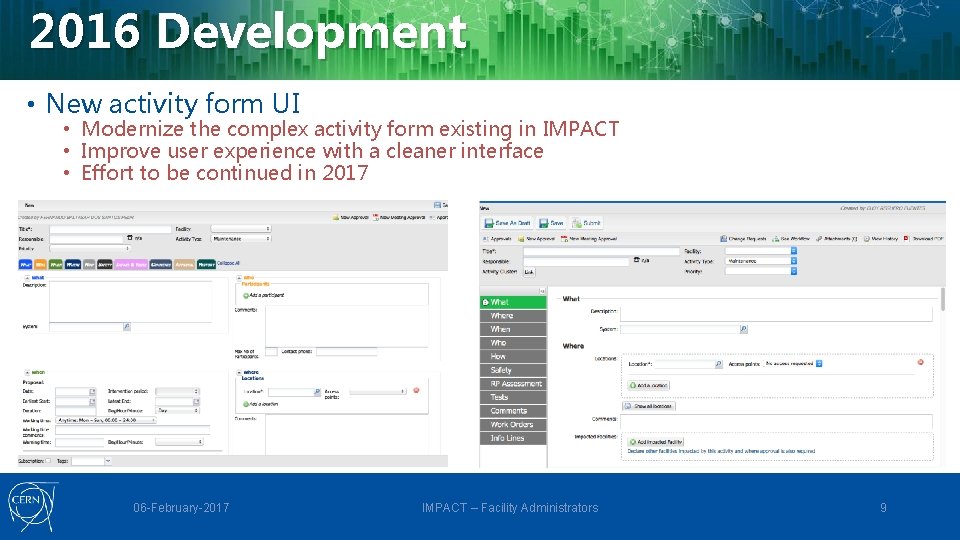Image resolution: width=960 pixels, height=540 pixels.
Task: Remove location with red icon in new form
Action: tap(920, 362)
